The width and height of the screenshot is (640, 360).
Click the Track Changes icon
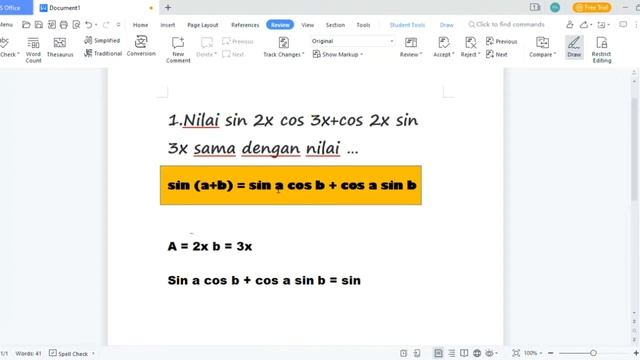point(284,42)
